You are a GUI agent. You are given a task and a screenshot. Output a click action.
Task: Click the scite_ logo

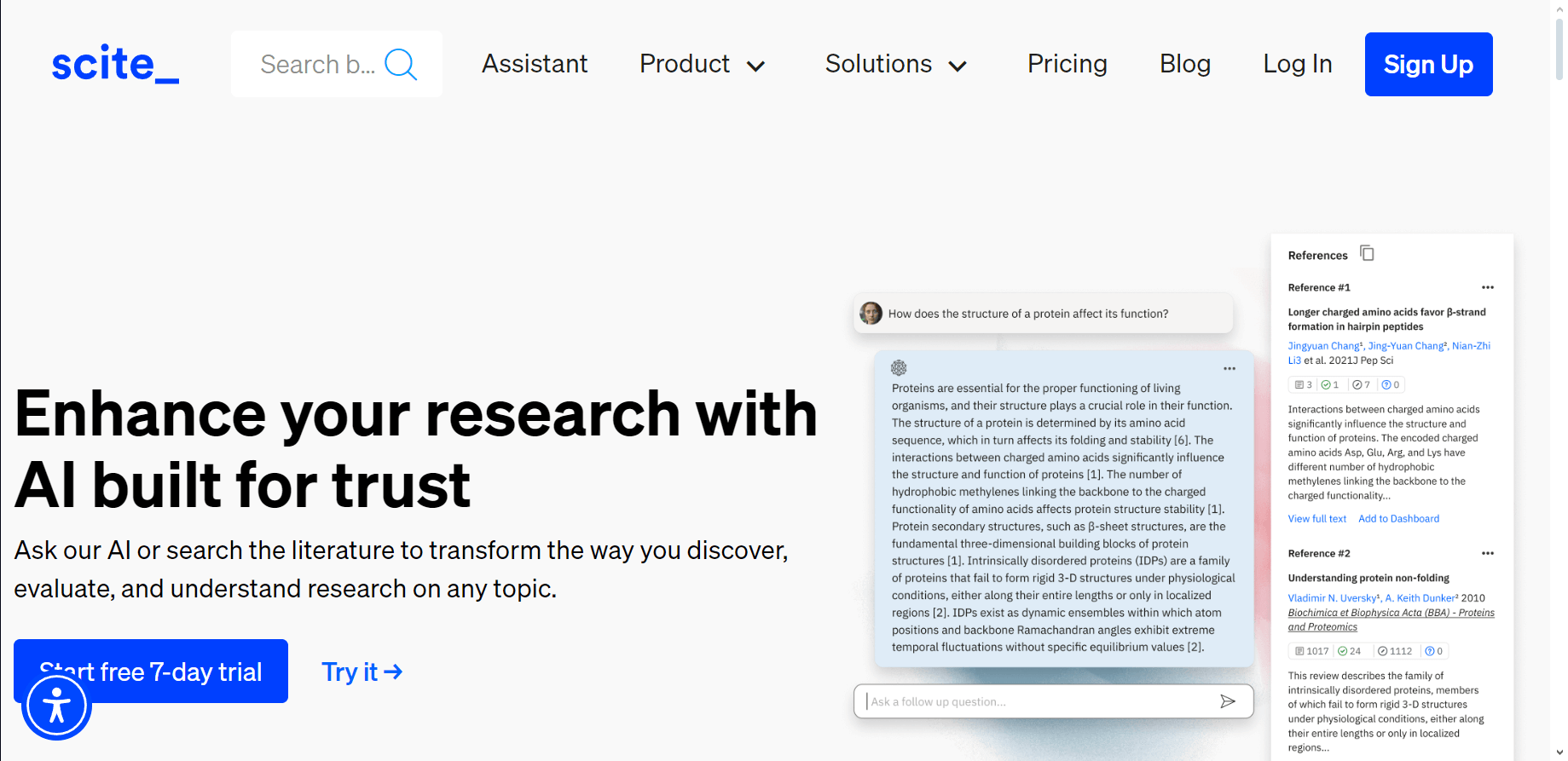coord(115,64)
